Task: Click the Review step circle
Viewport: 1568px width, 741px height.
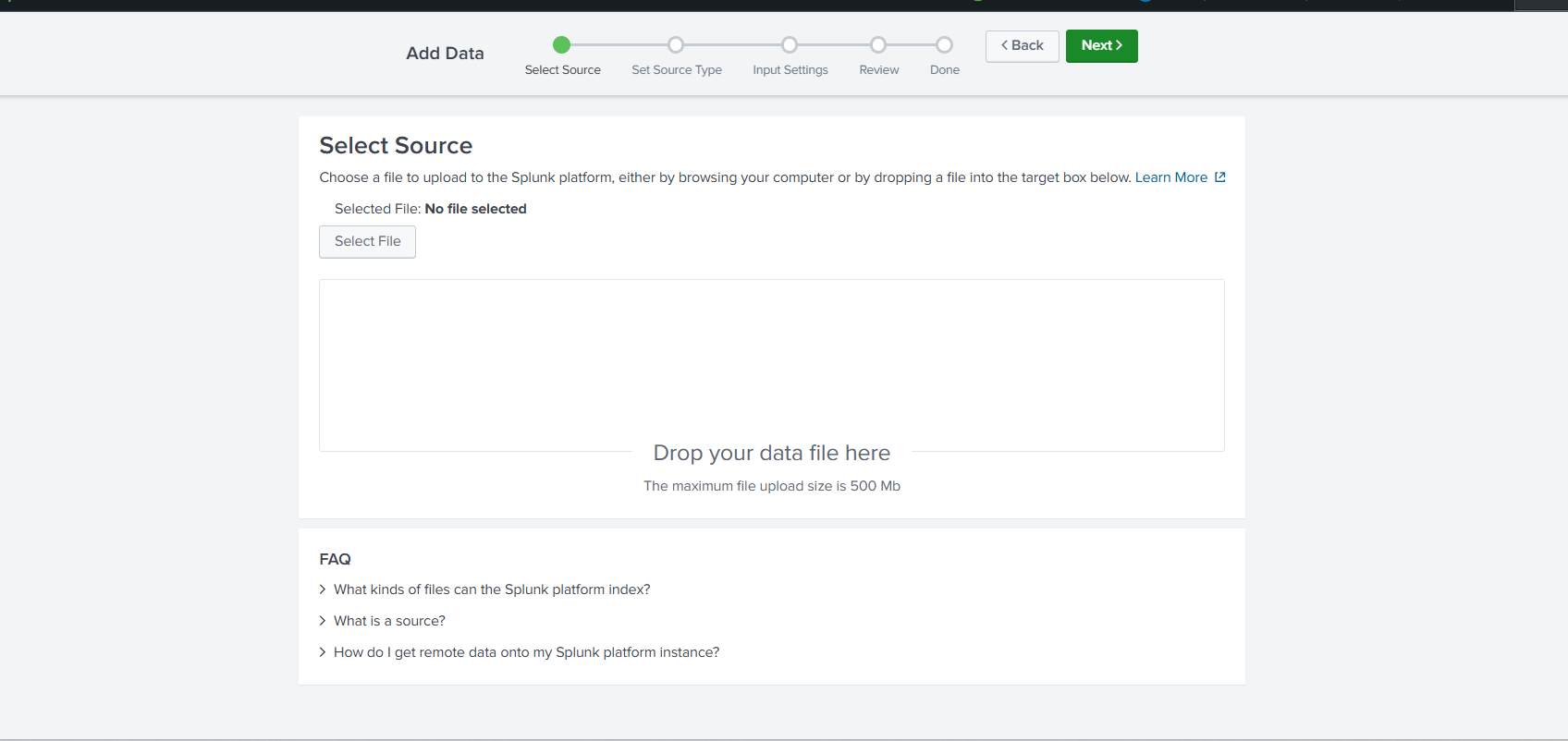Action: coord(878,44)
